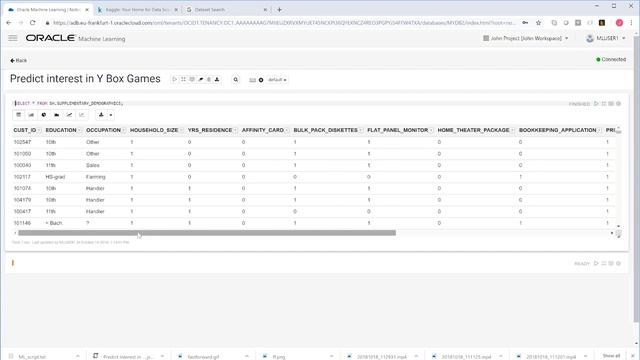This screenshot has height=360, width=640.
Task: Click the browser address bar URL
Action: coord(284,23)
